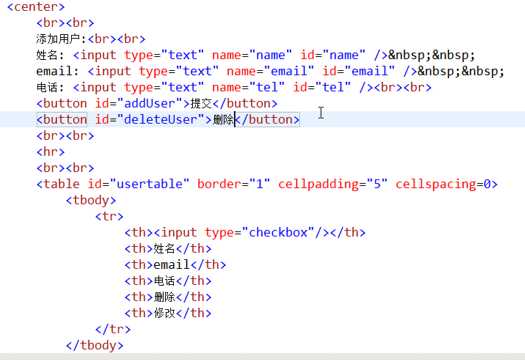
Task: Click the opening <tr> tag
Action: [109, 216]
